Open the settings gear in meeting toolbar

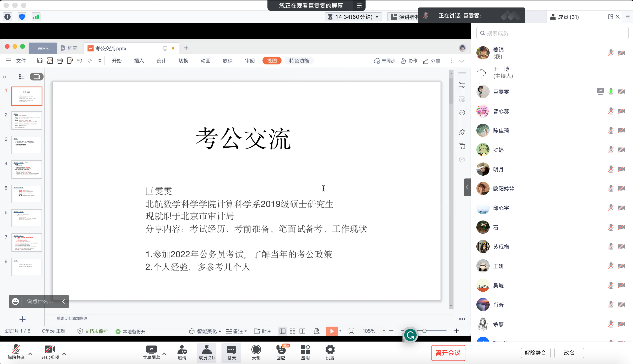click(330, 349)
